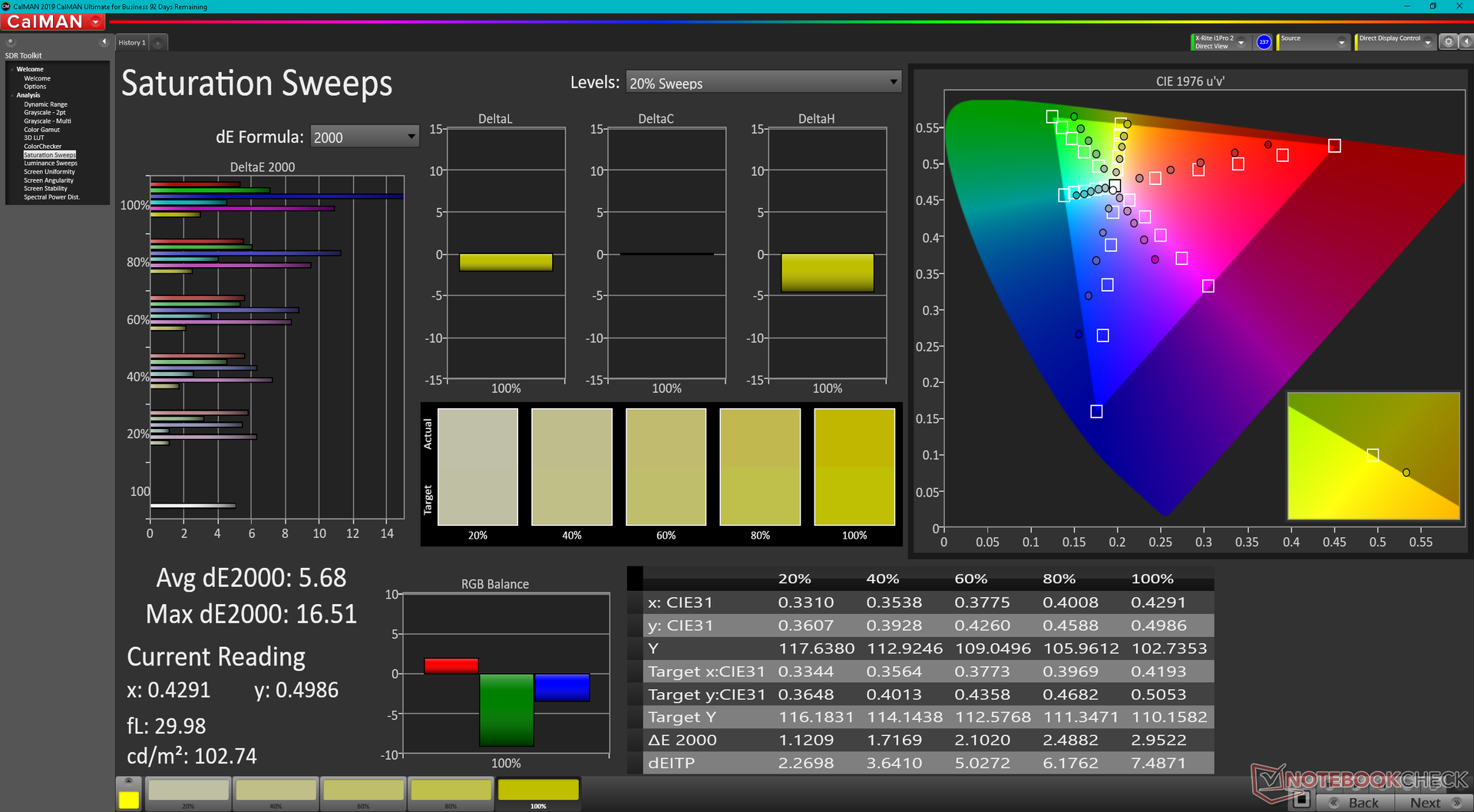Image resolution: width=1474 pixels, height=812 pixels.
Task: Click the red bar in RGB Balance
Action: (x=451, y=666)
